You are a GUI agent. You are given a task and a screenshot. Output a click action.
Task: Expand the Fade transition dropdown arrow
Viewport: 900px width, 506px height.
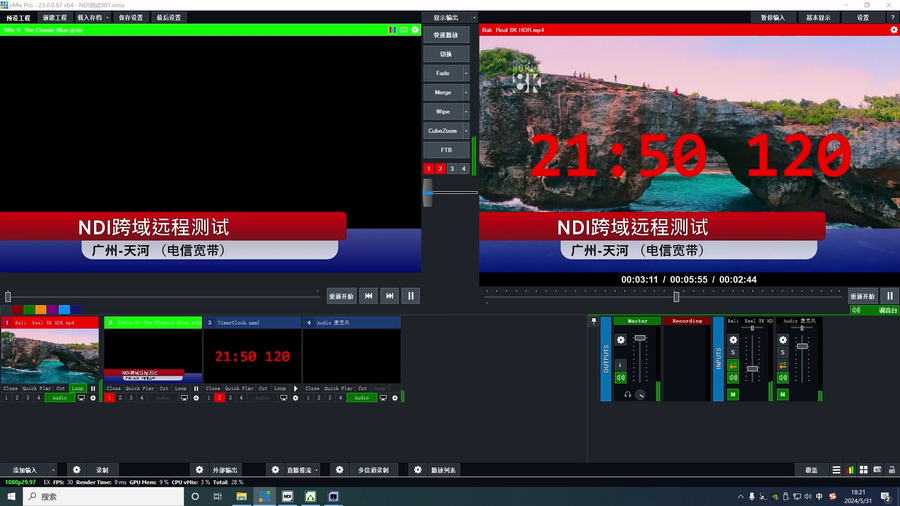pos(466,73)
